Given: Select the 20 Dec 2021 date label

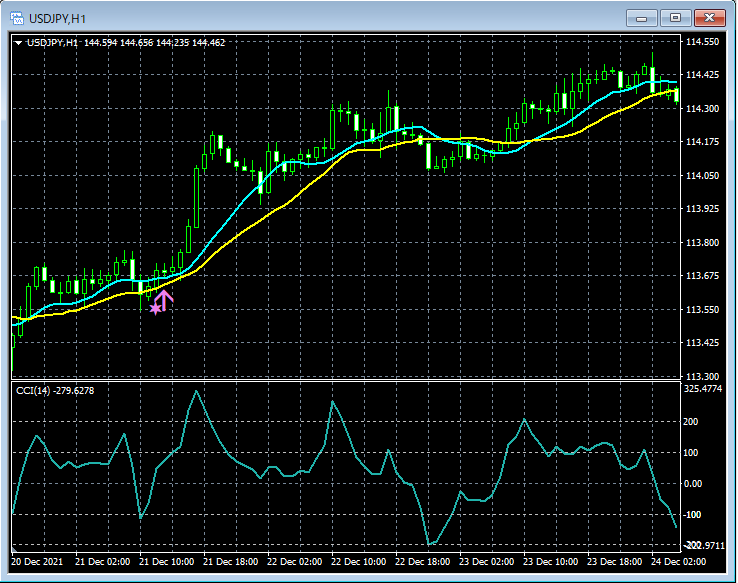Looking at the screenshot, I should pyautogui.click(x=38, y=562).
